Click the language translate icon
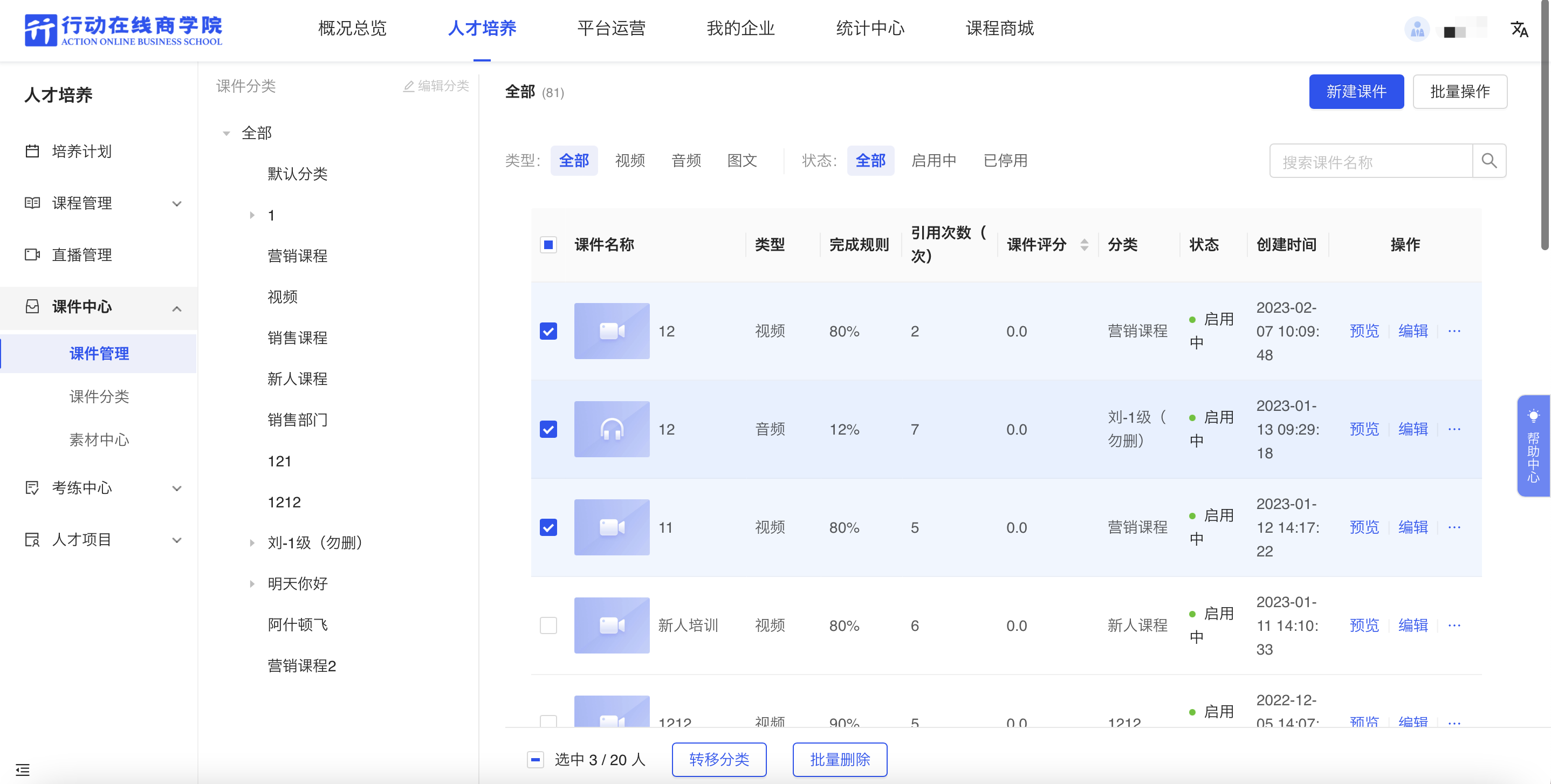 tap(1519, 29)
